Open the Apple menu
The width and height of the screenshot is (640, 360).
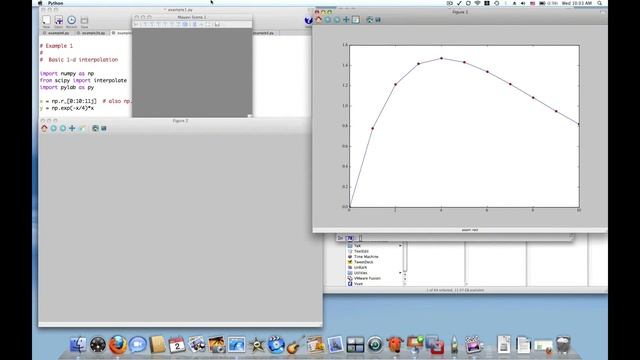(x=40, y=3)
